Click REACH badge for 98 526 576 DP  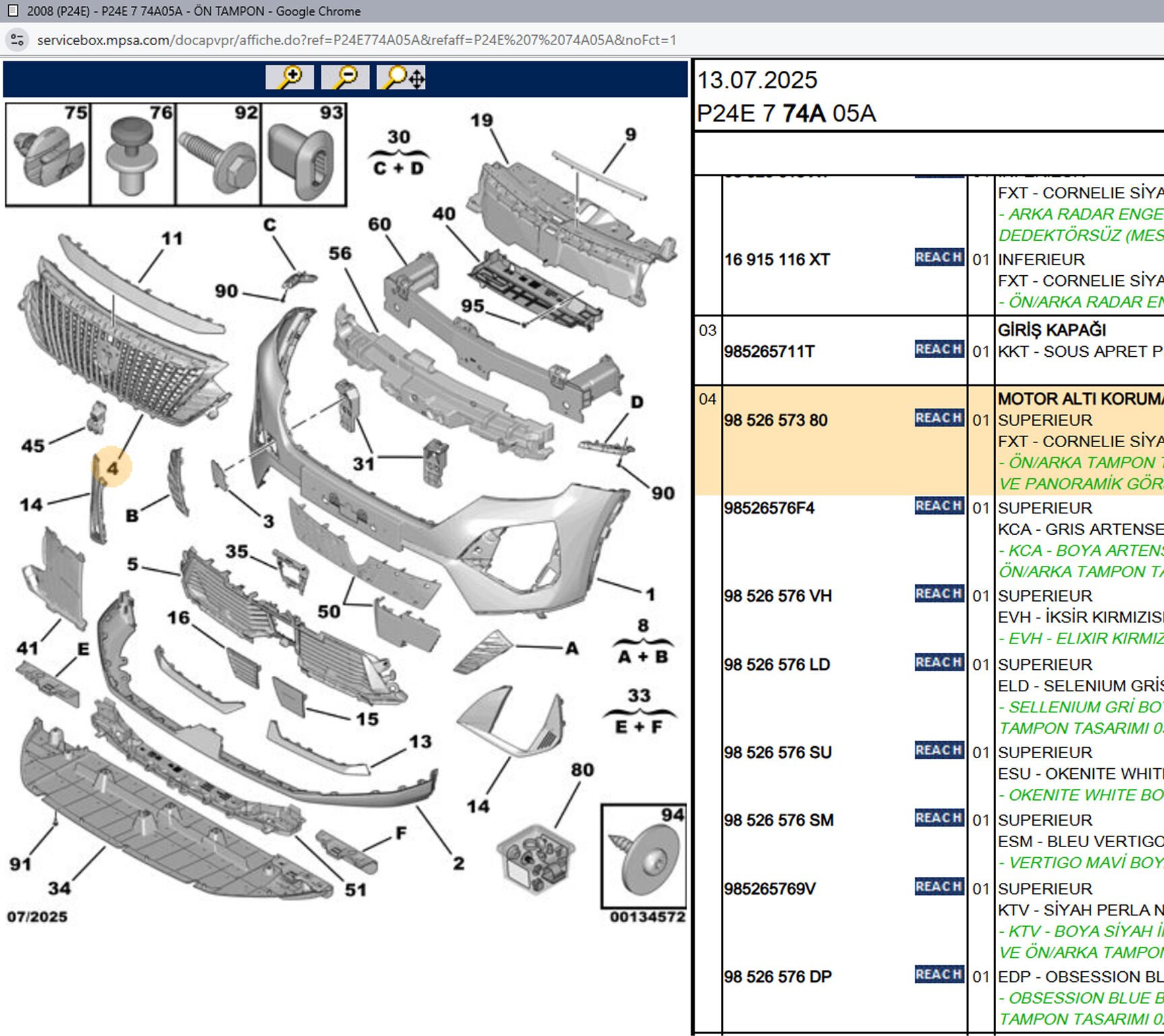939,975
